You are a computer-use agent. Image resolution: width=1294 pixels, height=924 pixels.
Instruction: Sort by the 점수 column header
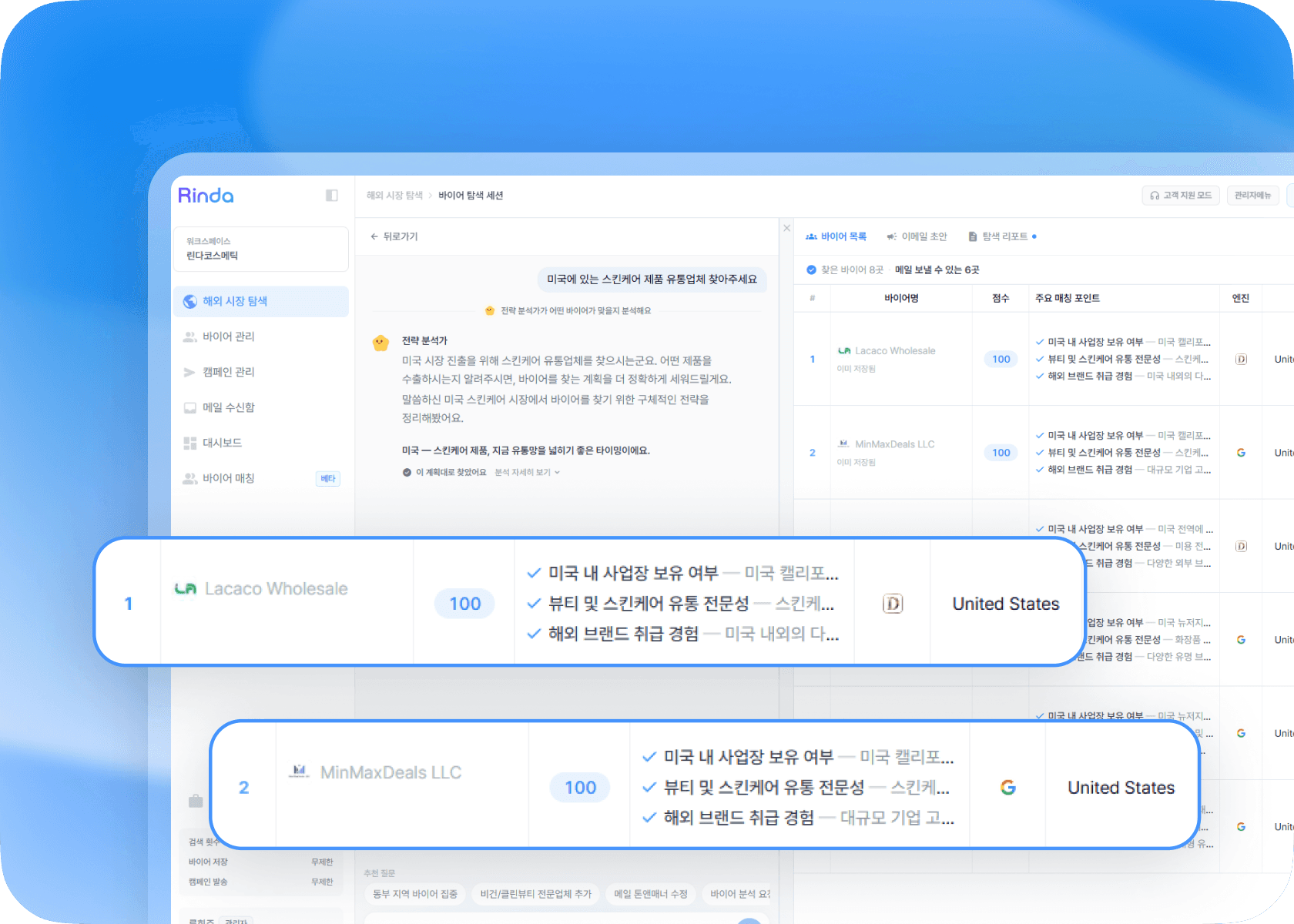(x=1001, y=298)
